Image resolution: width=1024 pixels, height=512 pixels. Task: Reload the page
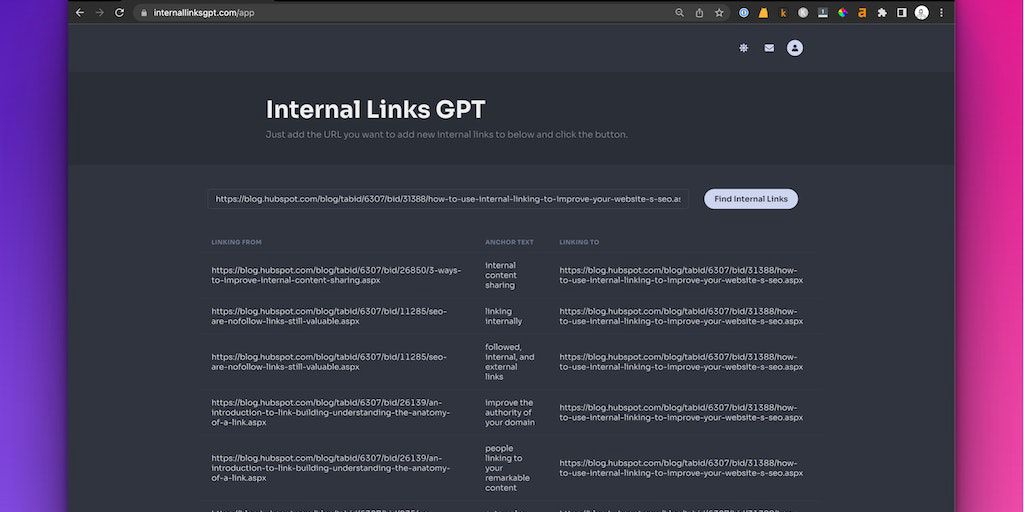click(x=120, y=12)
